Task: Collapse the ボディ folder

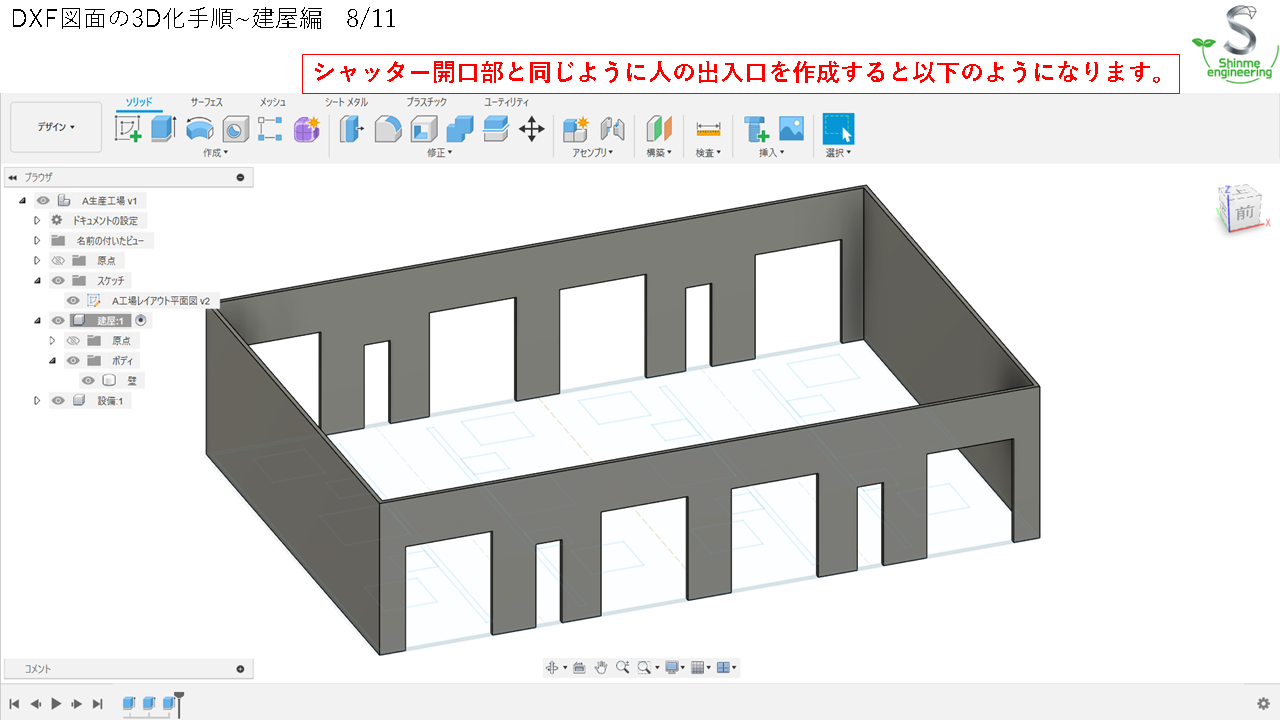Action: point(55,358)
